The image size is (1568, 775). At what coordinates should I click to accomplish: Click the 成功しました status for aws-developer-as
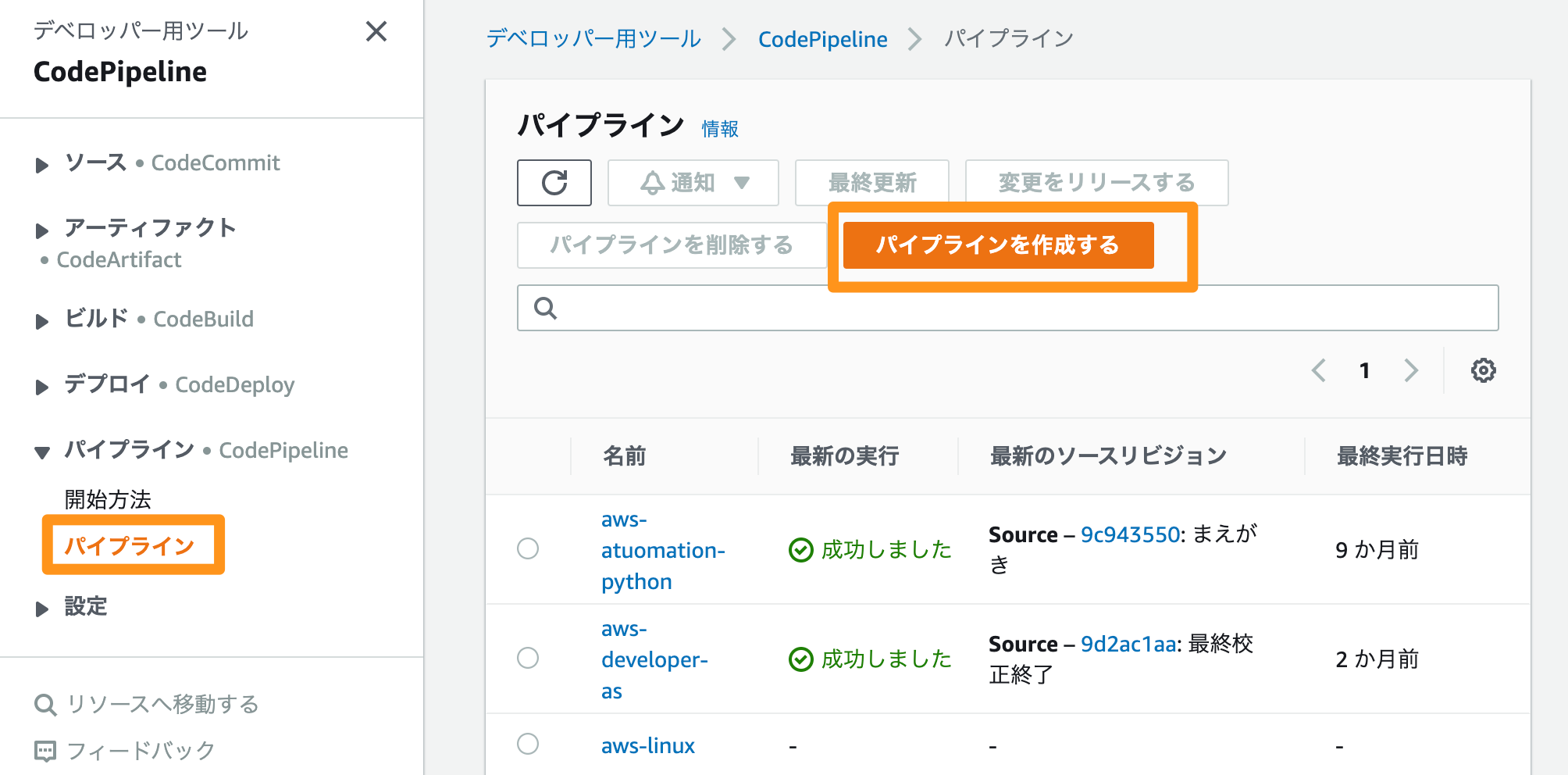886,659
